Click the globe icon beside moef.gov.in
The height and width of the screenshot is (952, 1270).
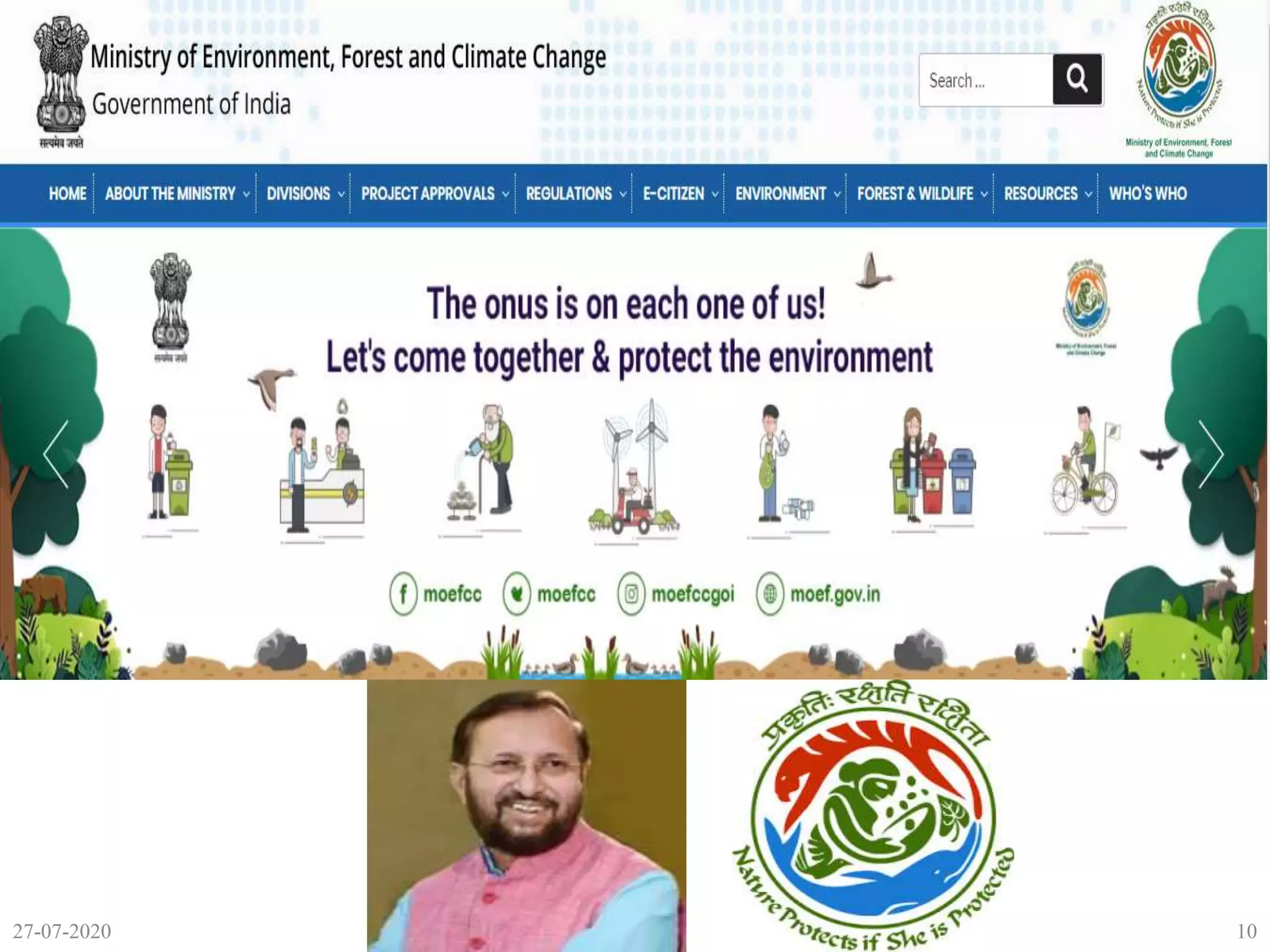coord(770,594)
